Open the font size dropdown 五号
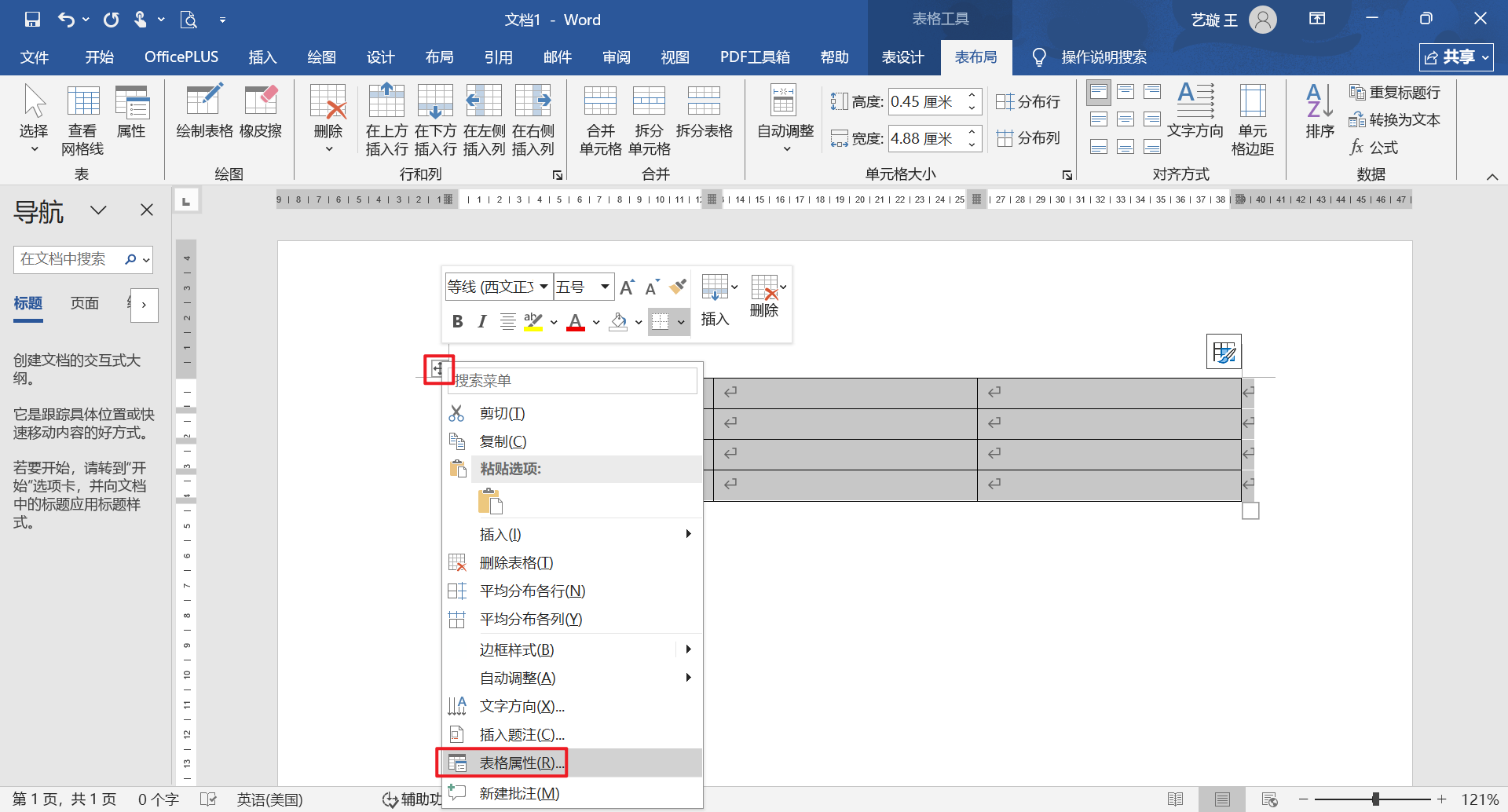The image size is (1508, 812). [605, 287]
